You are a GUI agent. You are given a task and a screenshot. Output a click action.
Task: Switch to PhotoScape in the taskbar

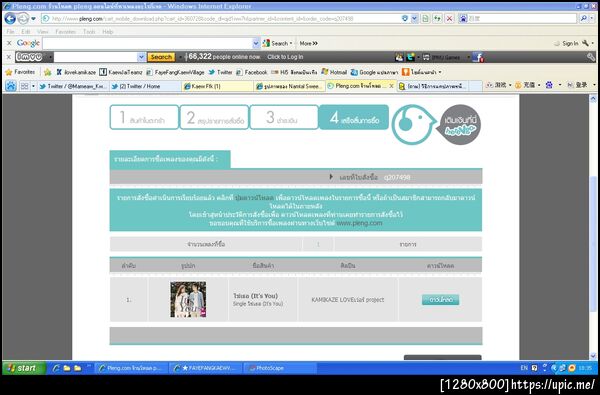[279, 368]
